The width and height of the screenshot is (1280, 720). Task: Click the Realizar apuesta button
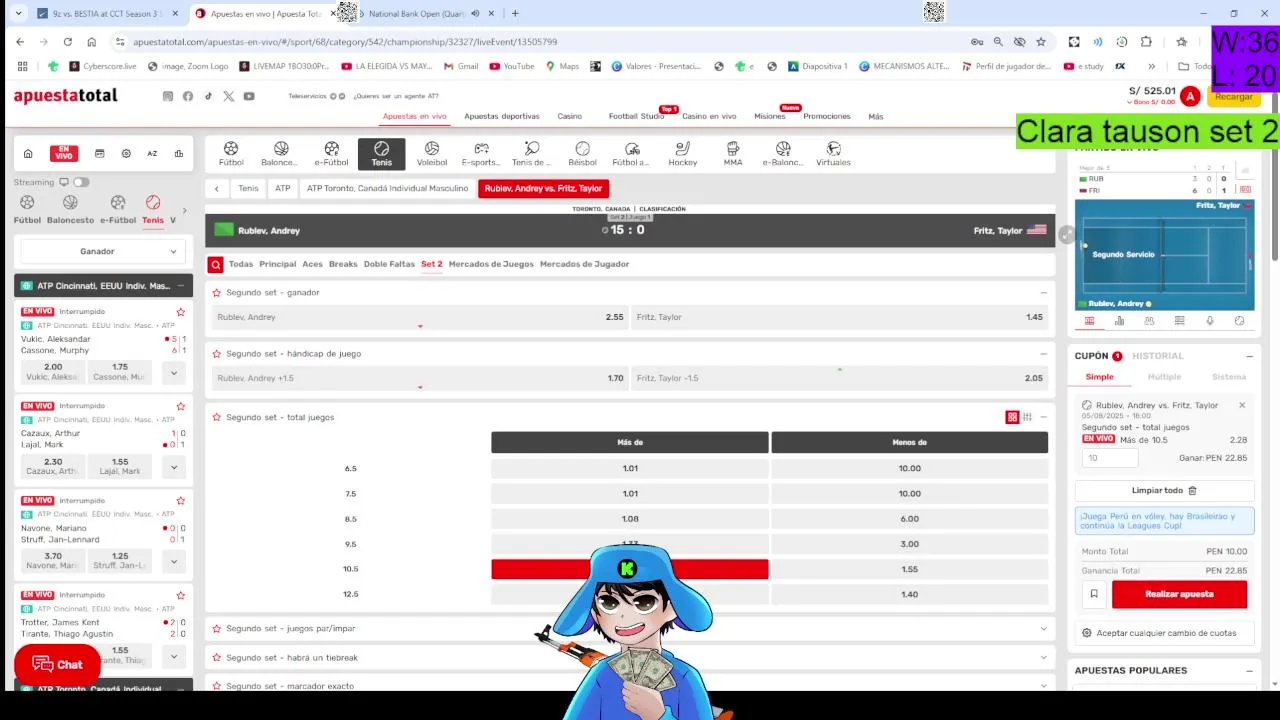(x=1179, y=594)
